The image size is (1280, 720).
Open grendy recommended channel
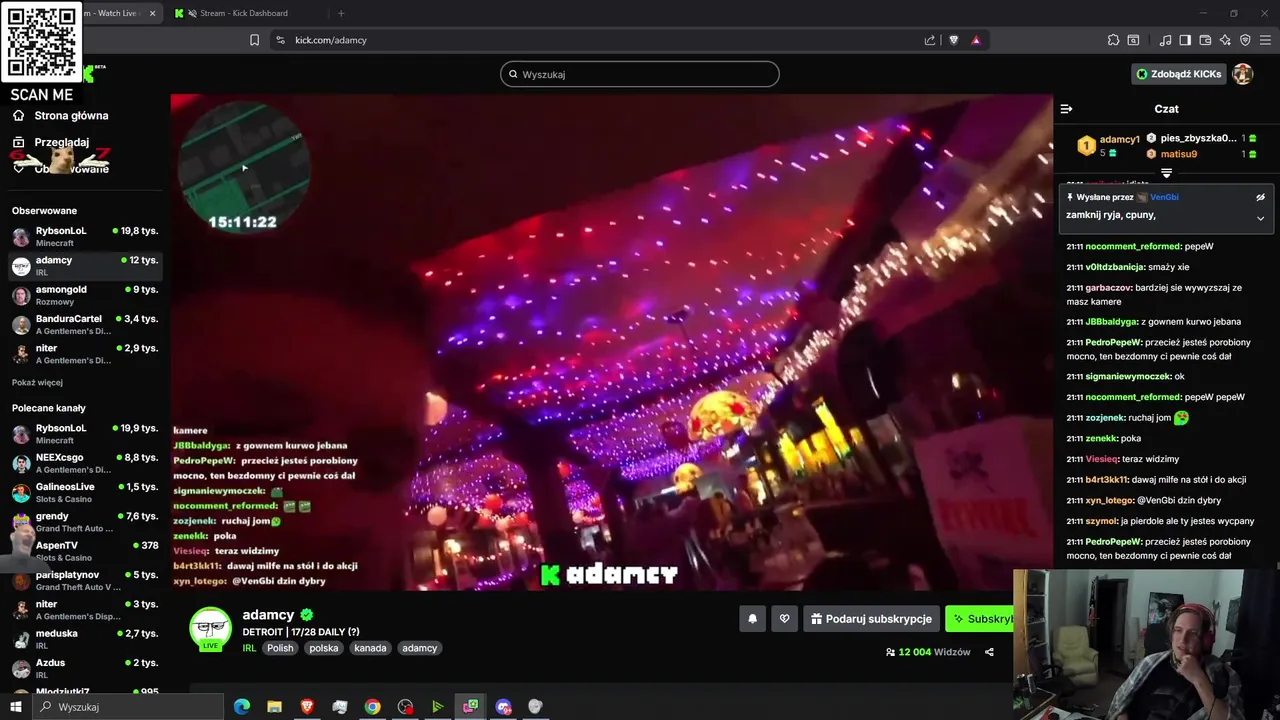point(85,522)
